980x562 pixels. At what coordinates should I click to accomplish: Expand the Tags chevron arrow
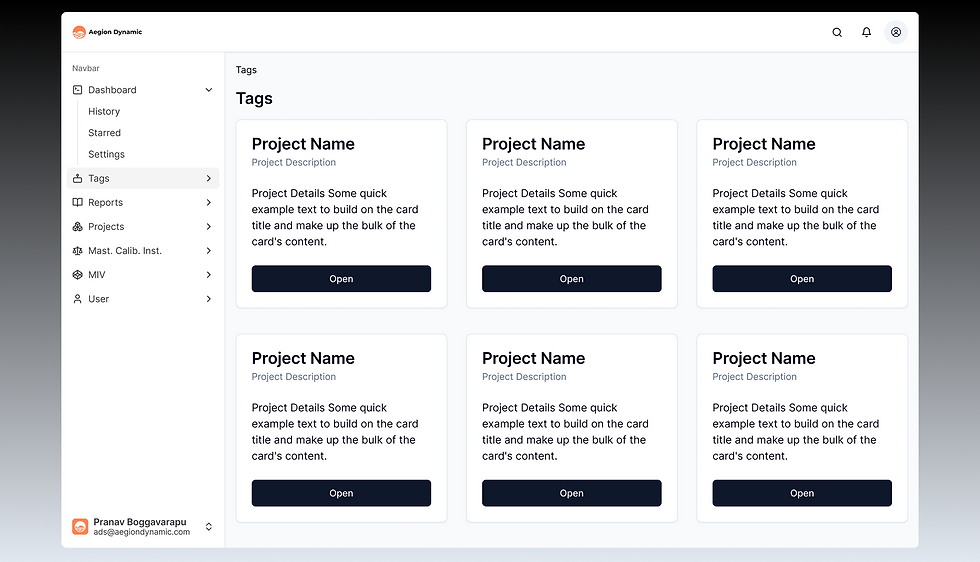tap(209, 178)
